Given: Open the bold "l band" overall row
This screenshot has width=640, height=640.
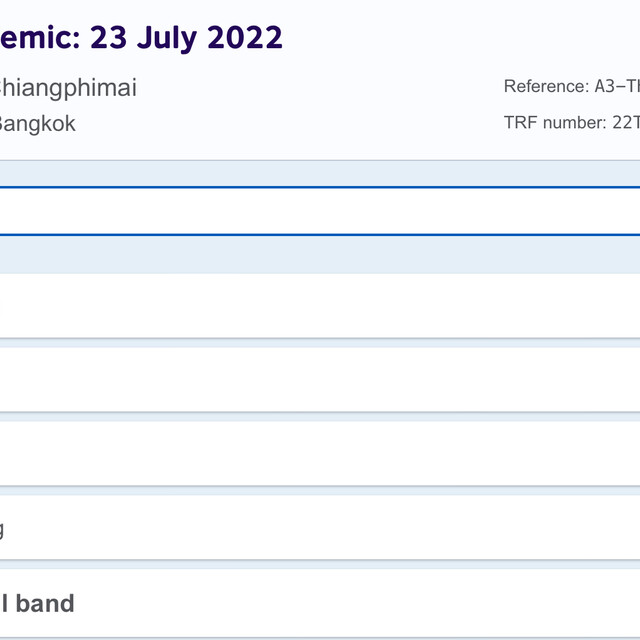Looking at the screenshot, I should click(320, 603).
